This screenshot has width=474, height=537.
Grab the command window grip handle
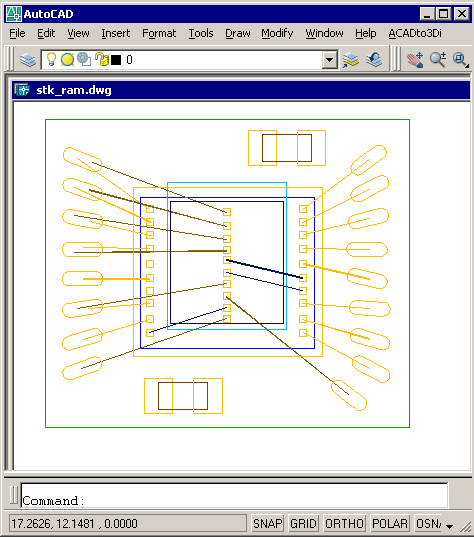[13, 495]
